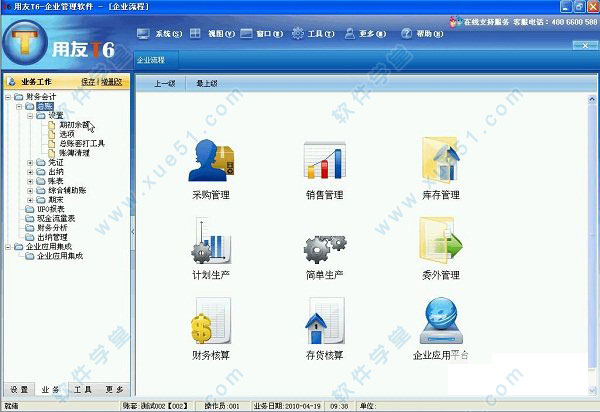Launch the 简单生产 gears icon
600x412 pixels.
pyautogui.click(x=325, y=249)
